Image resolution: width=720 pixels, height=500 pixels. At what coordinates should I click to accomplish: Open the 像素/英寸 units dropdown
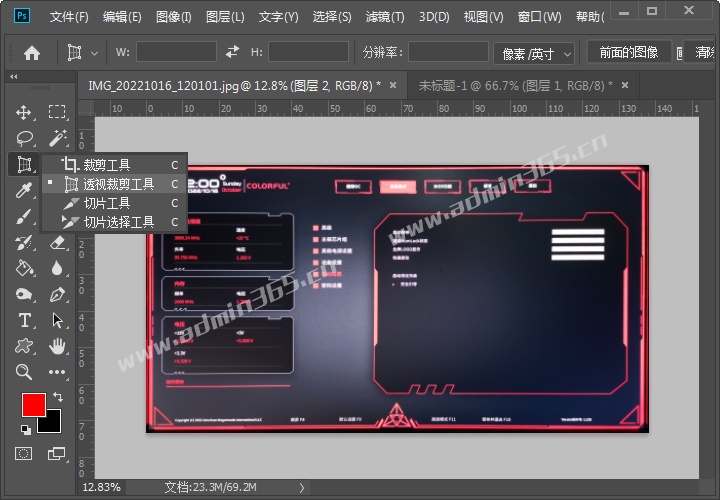[534, 54]
